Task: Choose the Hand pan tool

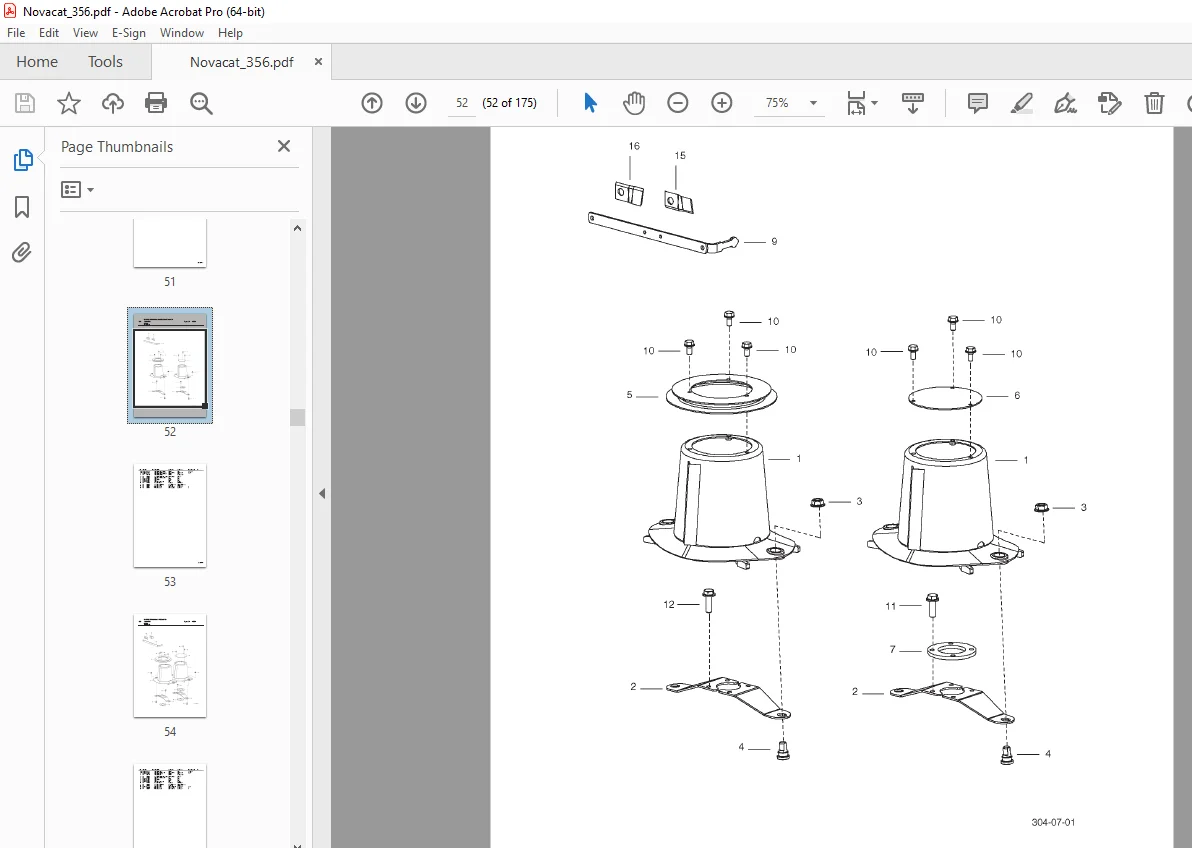Action: point(633,103)
